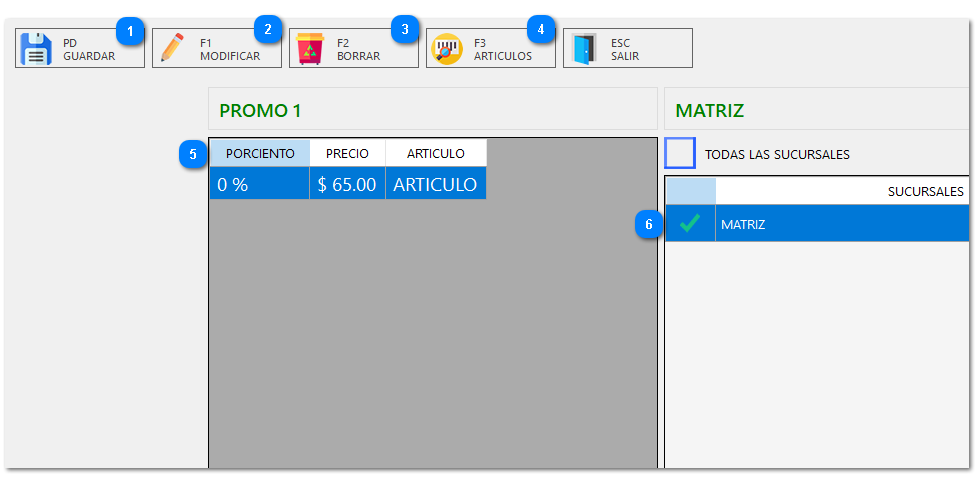Toggle the green checkmark for MATRIZ branch

point(690,223)
